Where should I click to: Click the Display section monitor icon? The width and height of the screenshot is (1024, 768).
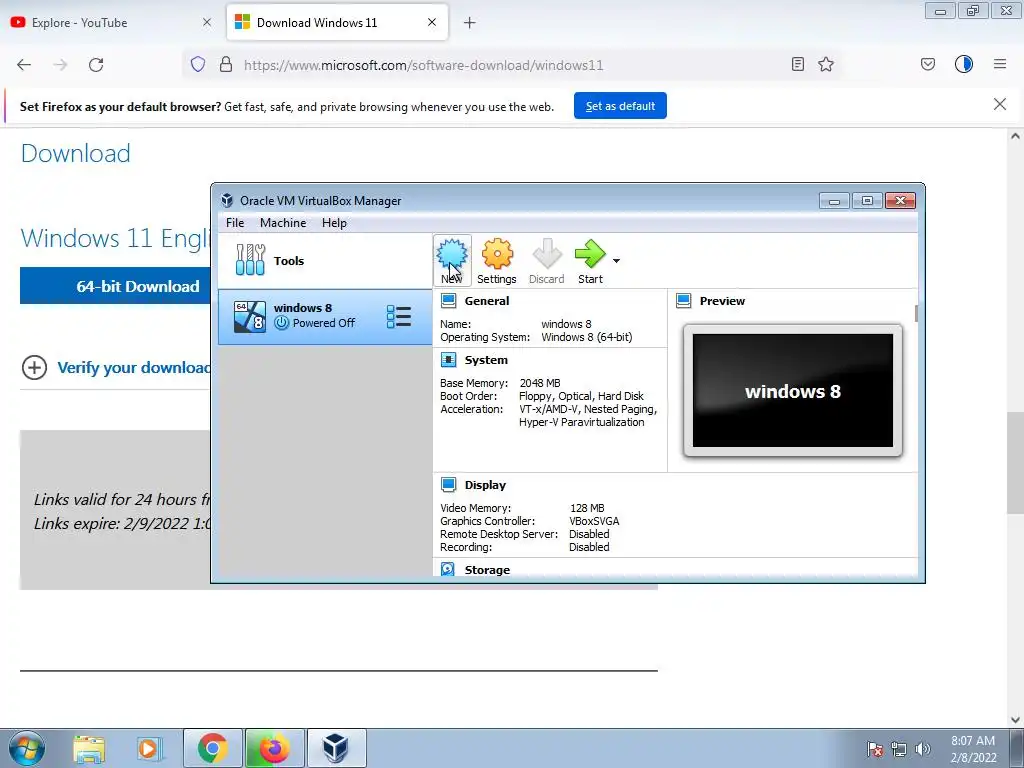pyautogui.click(x=449, y=485)
